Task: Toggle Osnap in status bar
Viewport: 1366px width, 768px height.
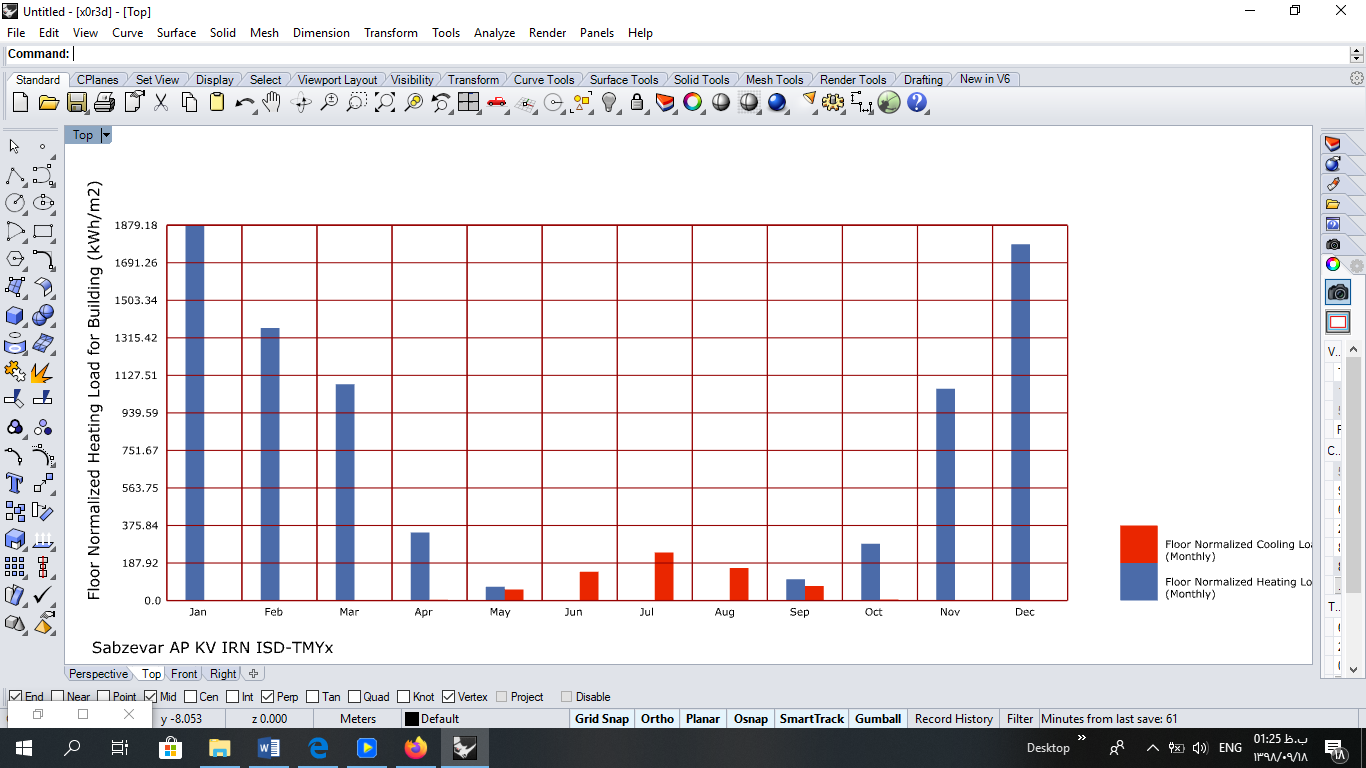Action: tap(751, 718)
